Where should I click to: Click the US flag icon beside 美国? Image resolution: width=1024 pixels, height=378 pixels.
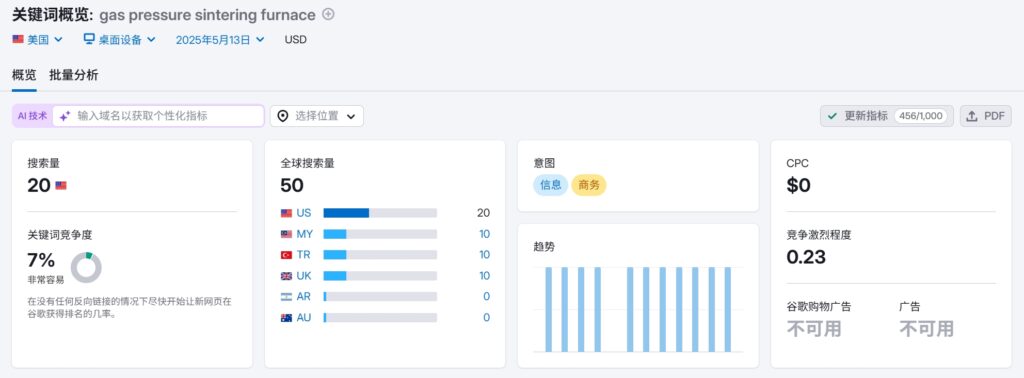(18, 39)
